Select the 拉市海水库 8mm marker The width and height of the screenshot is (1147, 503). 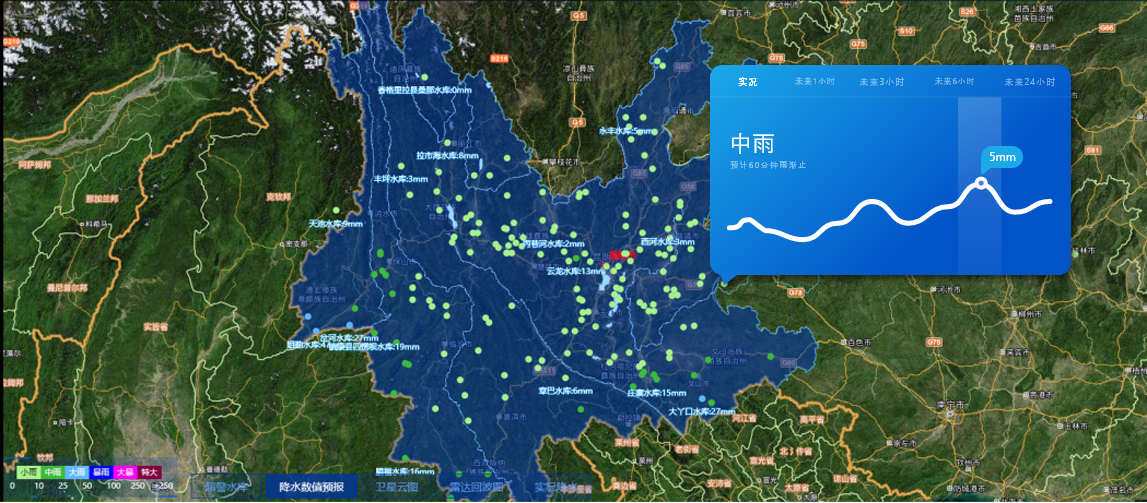coord(447,156)
